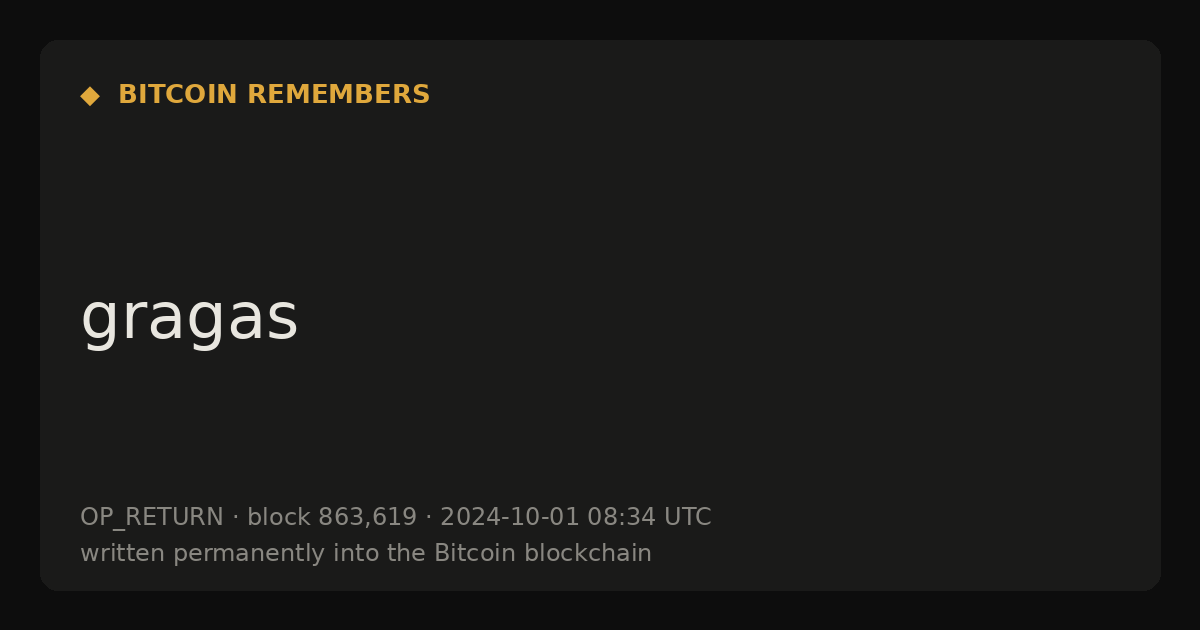The height and width of the screenshot is (630, 1200).
Task: Select the word REMEMBERS in the header
Action: coord(338,95)
